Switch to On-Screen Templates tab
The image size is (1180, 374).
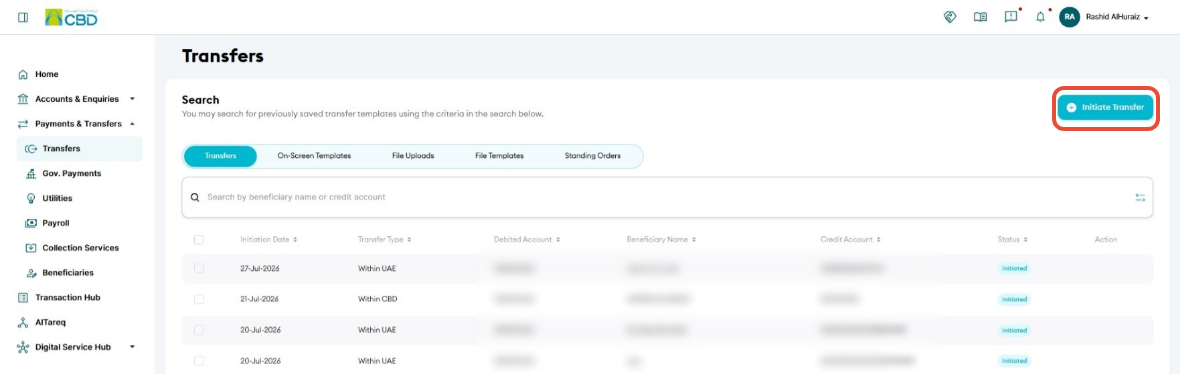pyautogui.click(x=314, y=156)
